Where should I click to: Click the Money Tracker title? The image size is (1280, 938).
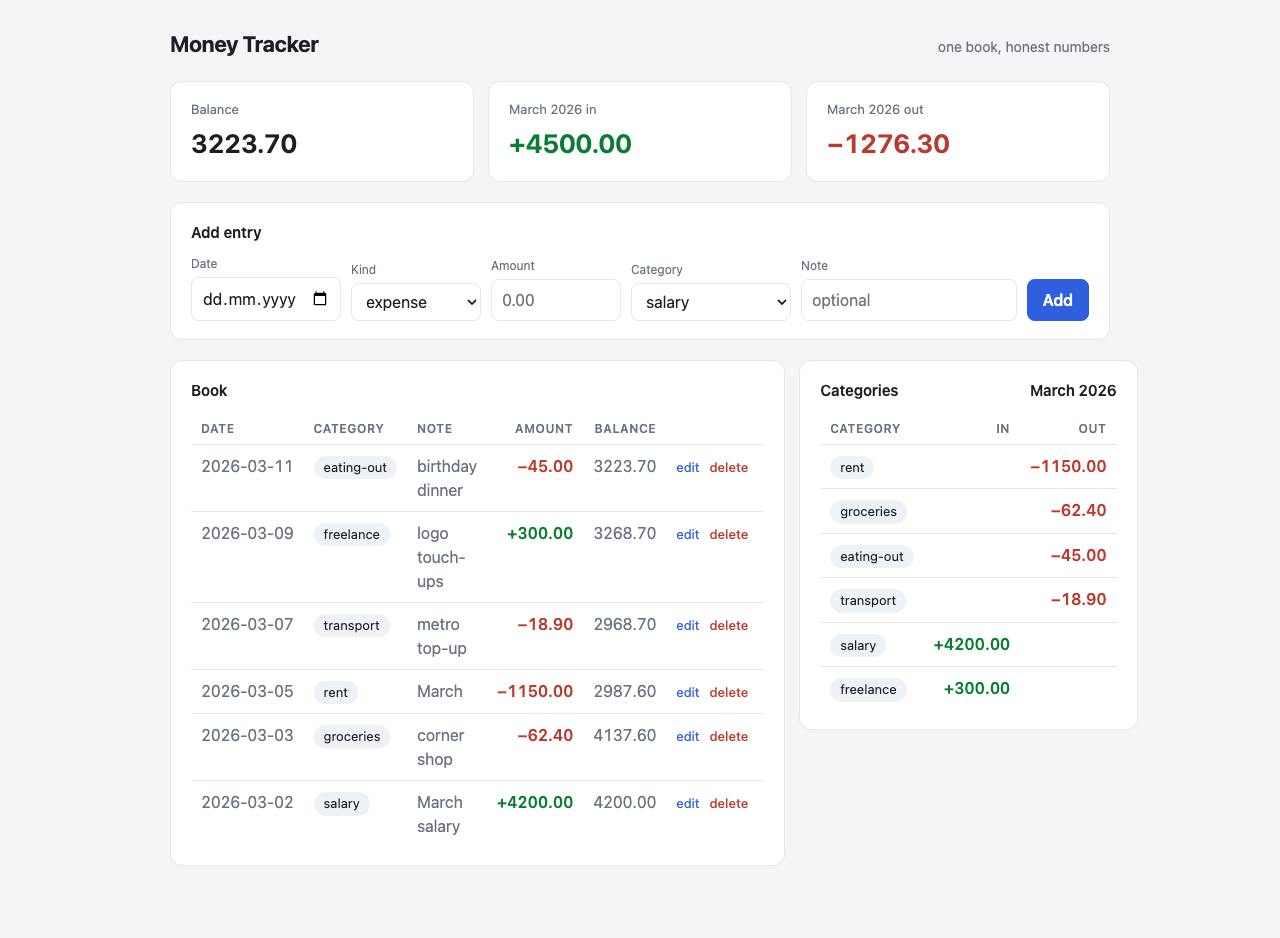(x=244, y=44)
